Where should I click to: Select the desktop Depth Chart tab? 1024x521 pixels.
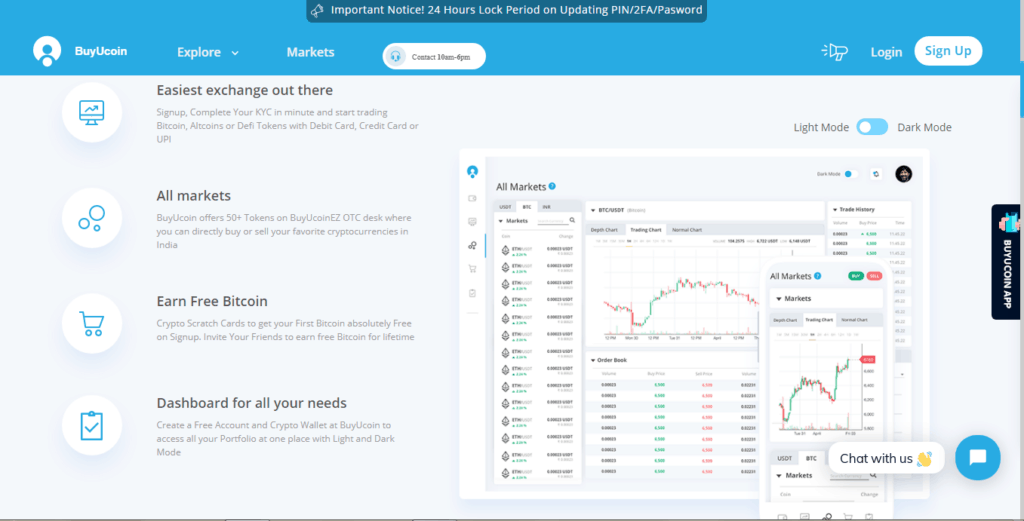[604, 230]
